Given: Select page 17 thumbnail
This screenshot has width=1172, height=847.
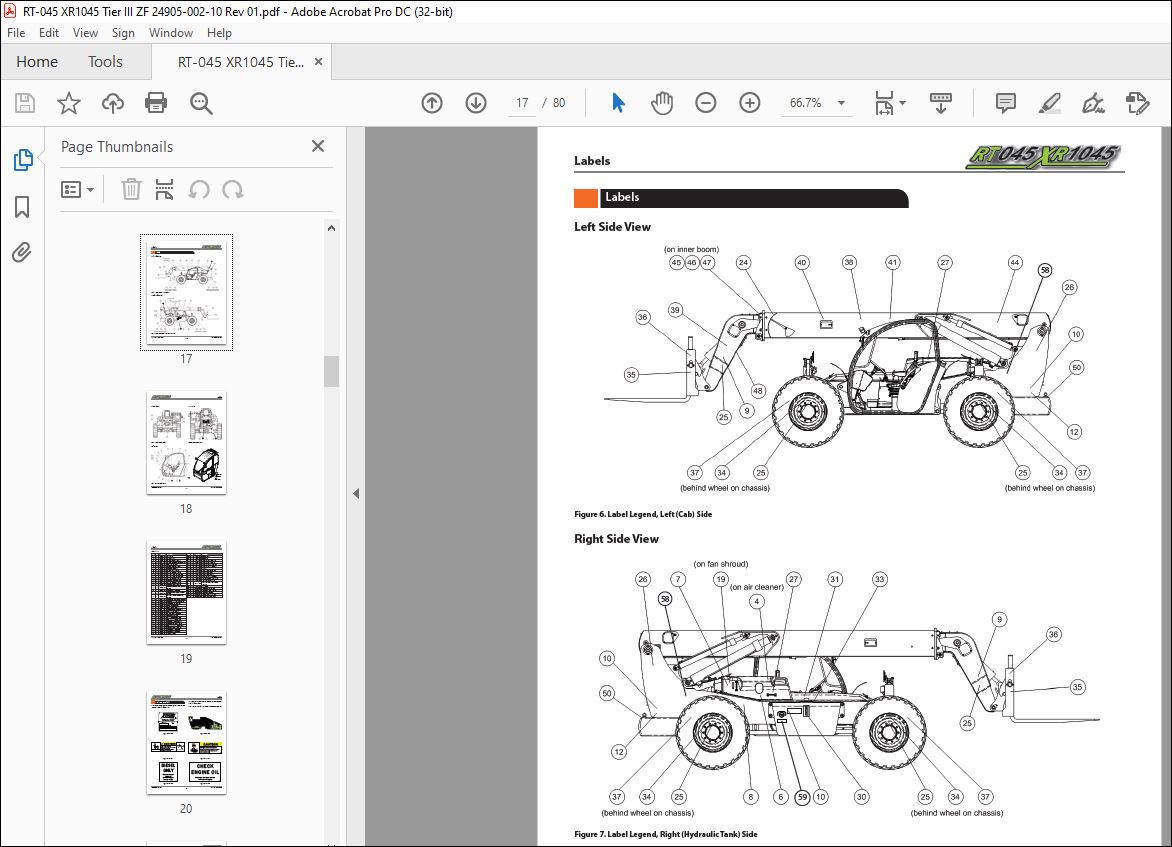Looking at the screenshot, I should click(x=186, y=292).
